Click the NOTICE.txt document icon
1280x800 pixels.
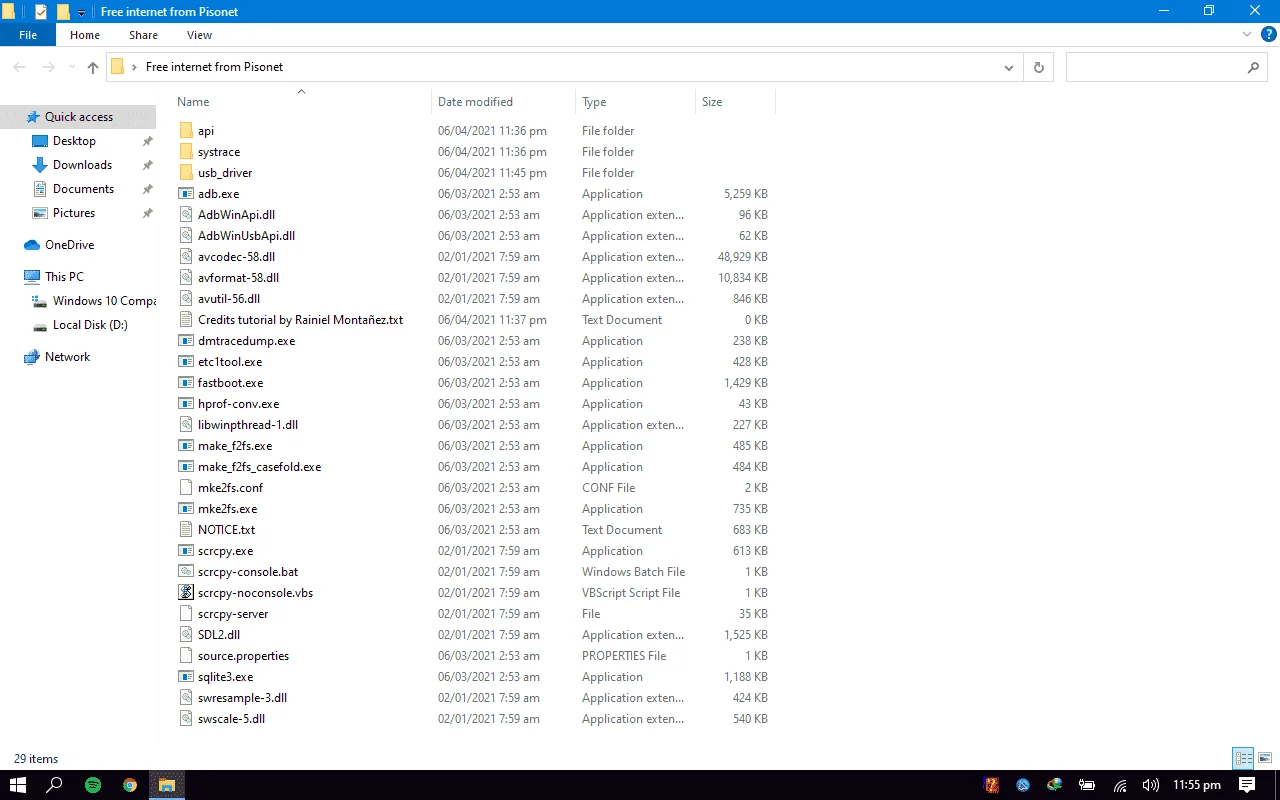[x=186, y=530]
